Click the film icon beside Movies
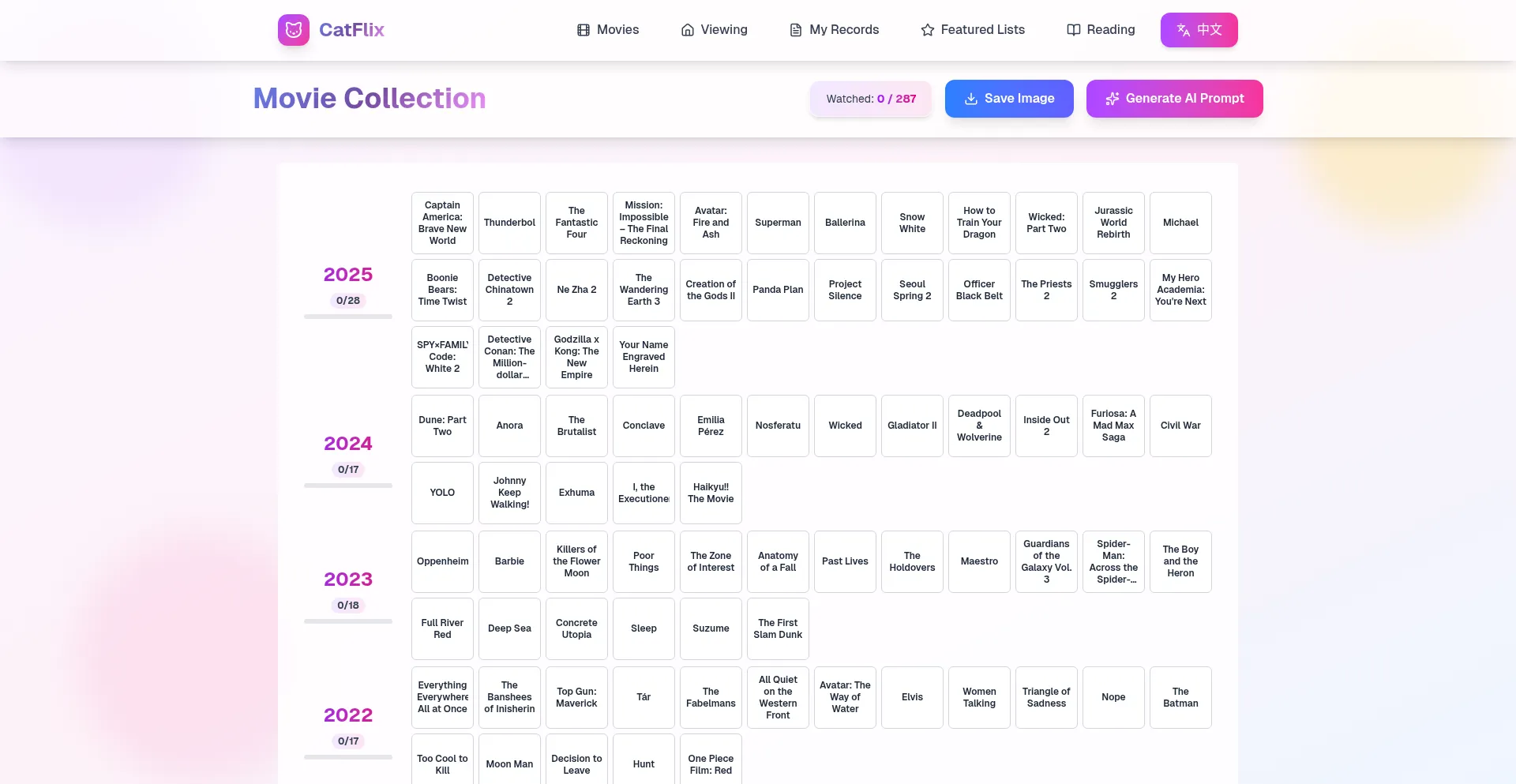Image resolution: width=1516 pixels, height=784 pixels. pos(584,30)
